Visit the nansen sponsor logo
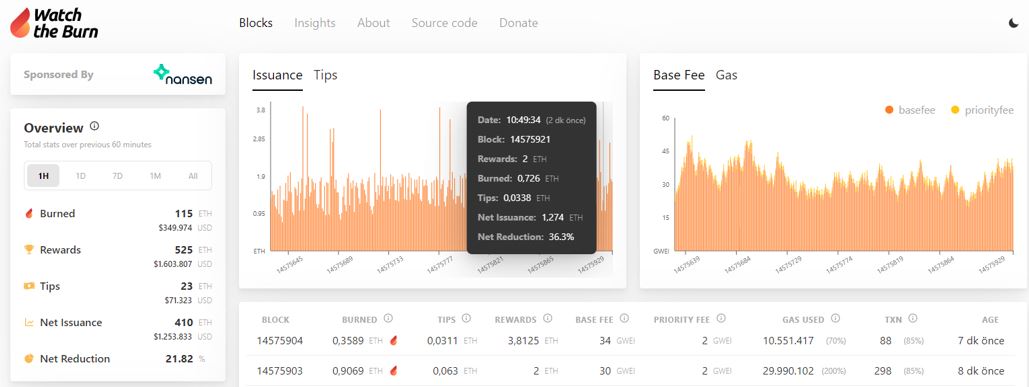This screenshot has width=1029, height=387. [182, 75]
